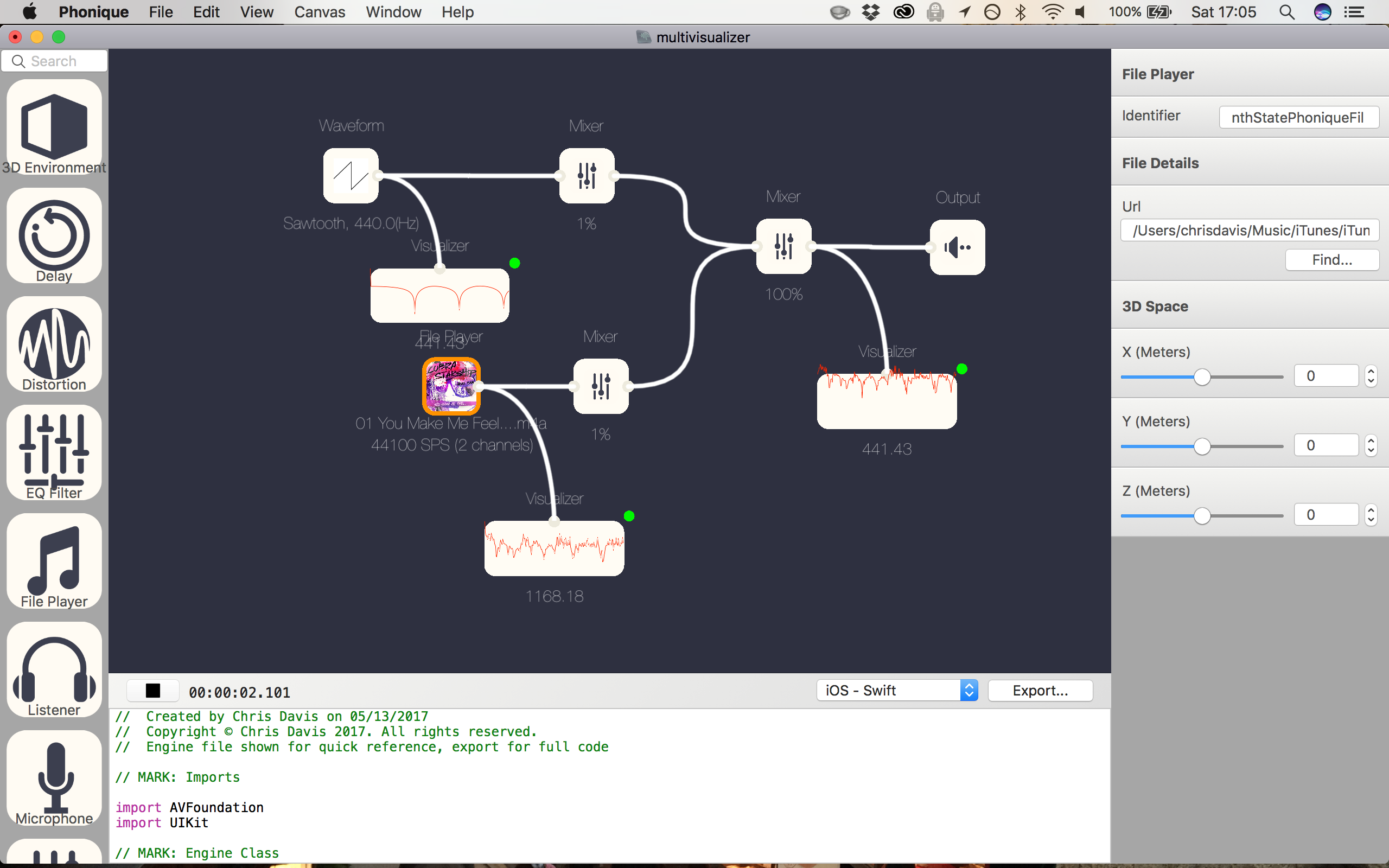
Task: Pick the Delay effect from sidebar
Action: click(x=54, y=235)
